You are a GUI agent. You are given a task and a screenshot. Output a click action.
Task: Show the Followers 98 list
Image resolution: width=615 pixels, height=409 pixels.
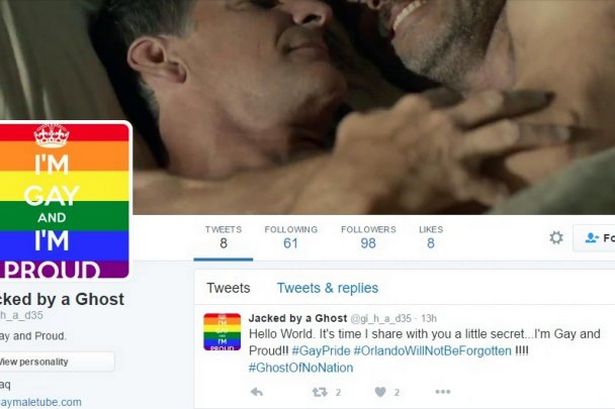[x=368, y=237]
